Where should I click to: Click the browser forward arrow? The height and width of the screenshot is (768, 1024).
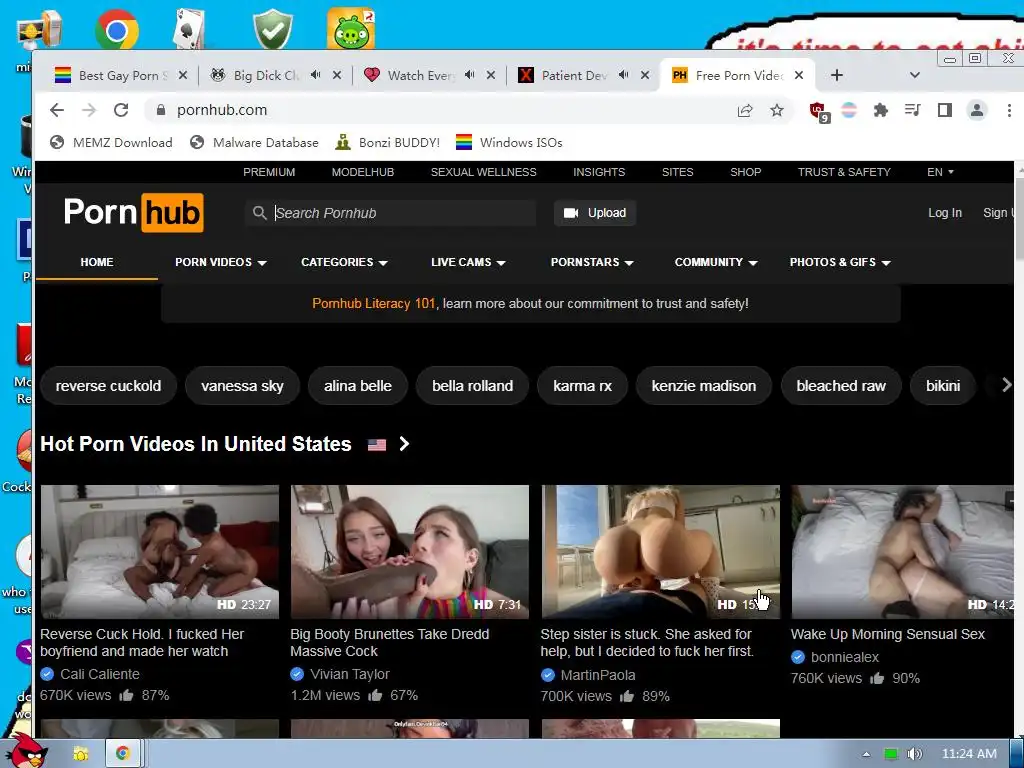[x=89, y=110]
